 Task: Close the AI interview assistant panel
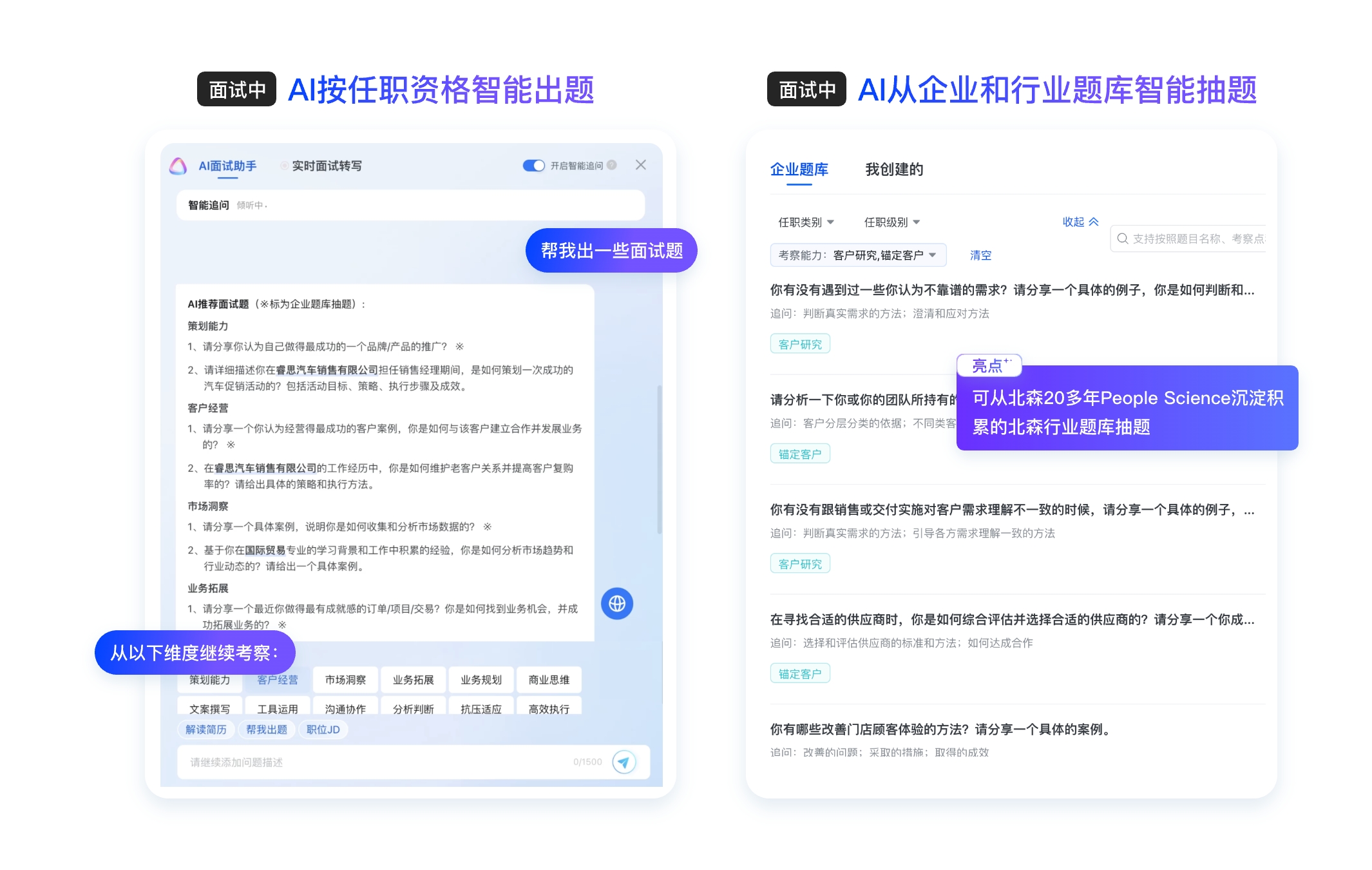tap(640, 165)
